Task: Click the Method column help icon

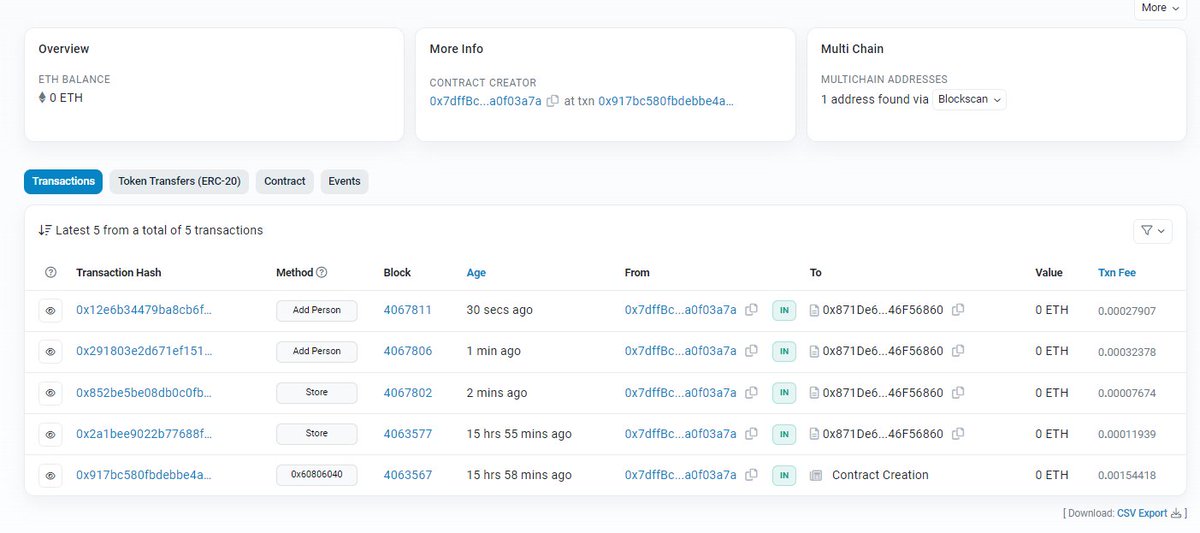Action: [x=322, y=272]
